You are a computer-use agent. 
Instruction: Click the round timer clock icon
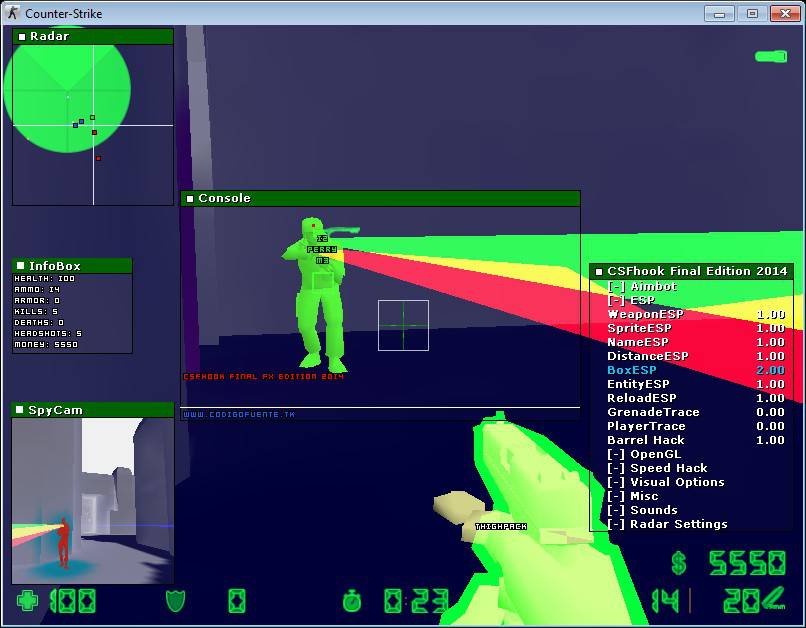click(352, 600)
